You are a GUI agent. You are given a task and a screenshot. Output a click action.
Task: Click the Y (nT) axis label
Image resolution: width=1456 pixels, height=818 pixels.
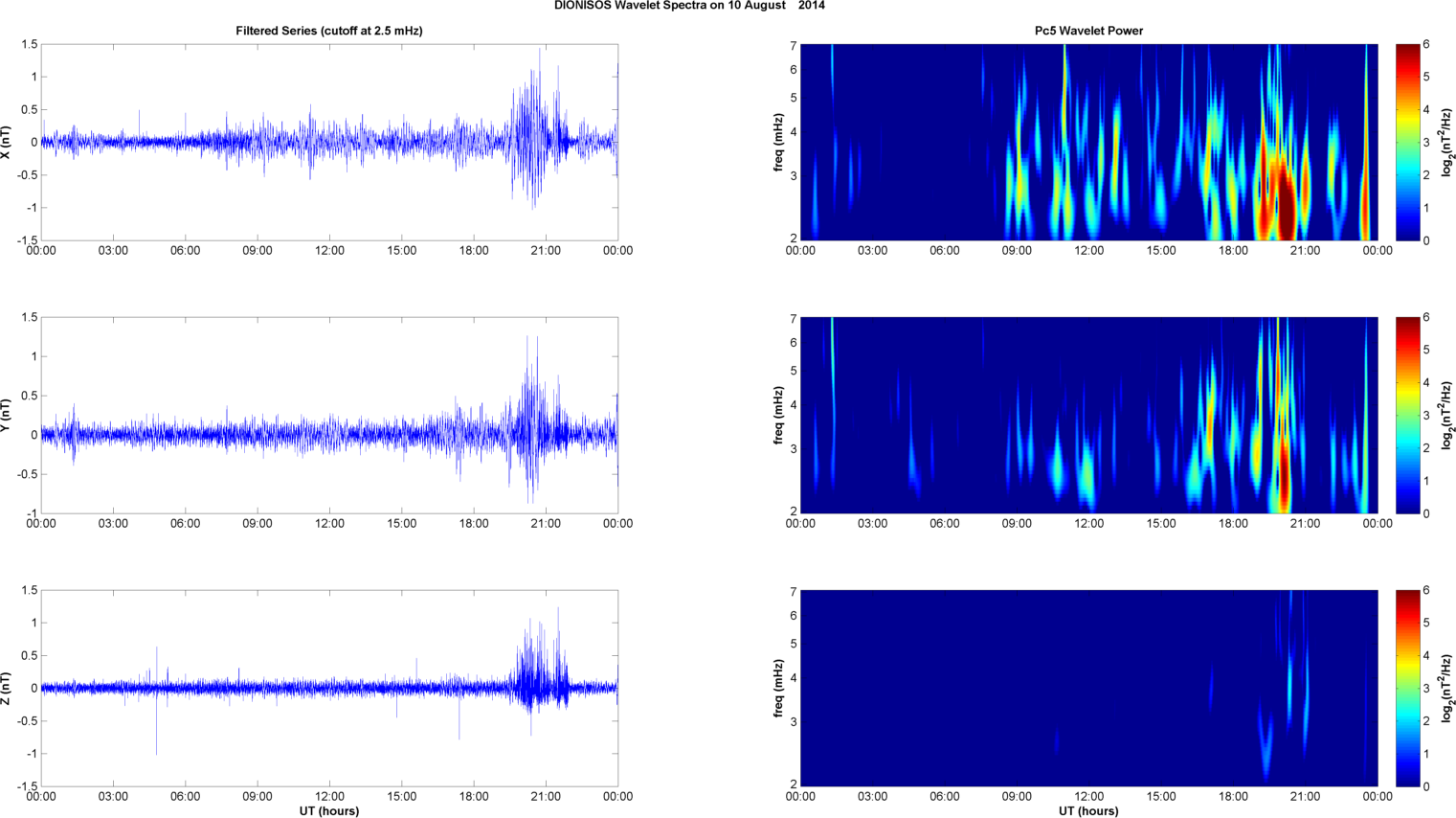point(7,415)
